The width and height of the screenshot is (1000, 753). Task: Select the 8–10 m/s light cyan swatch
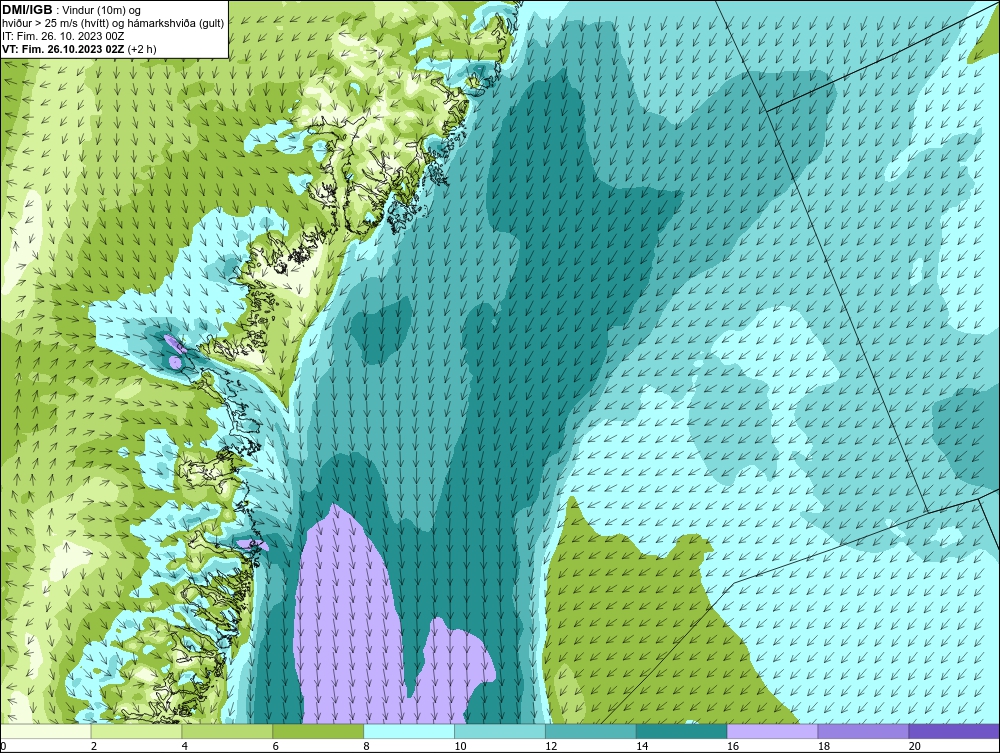(x=409, y=731)
